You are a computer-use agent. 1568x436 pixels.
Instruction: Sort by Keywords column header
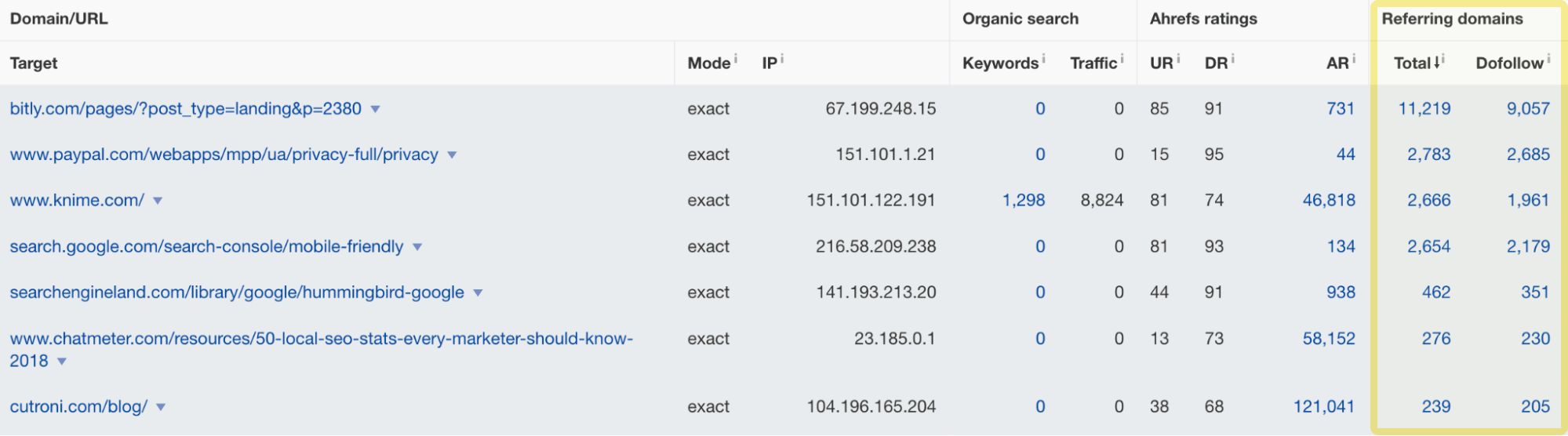[x=1000, y=64]
